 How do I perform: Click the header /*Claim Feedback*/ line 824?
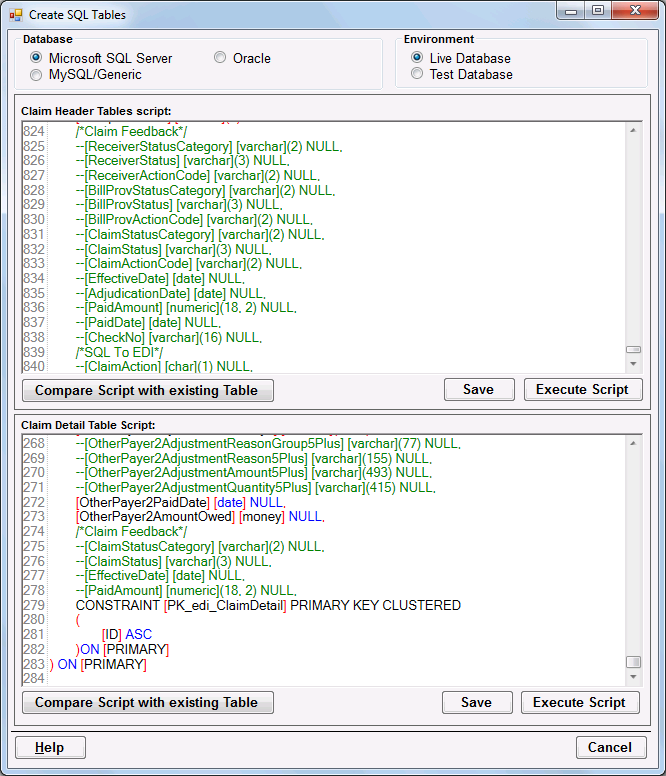pyautogui.click(x=131, y=132)
